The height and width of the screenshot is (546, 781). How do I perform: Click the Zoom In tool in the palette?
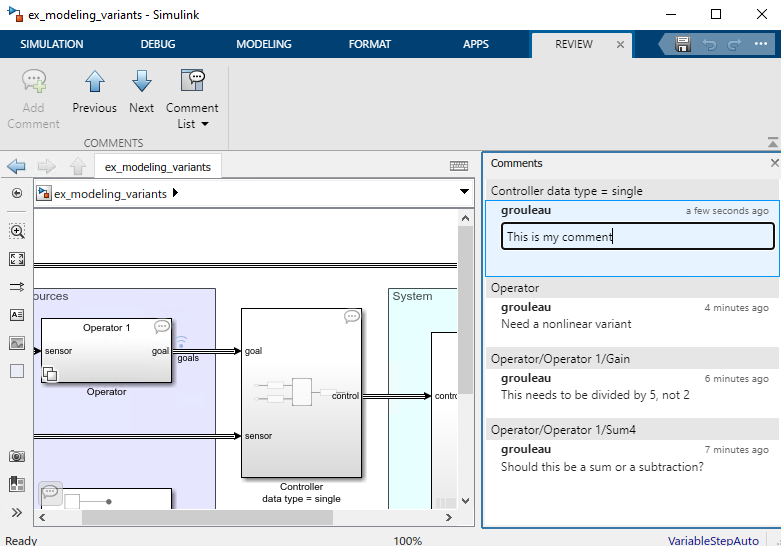coord(17,231)
